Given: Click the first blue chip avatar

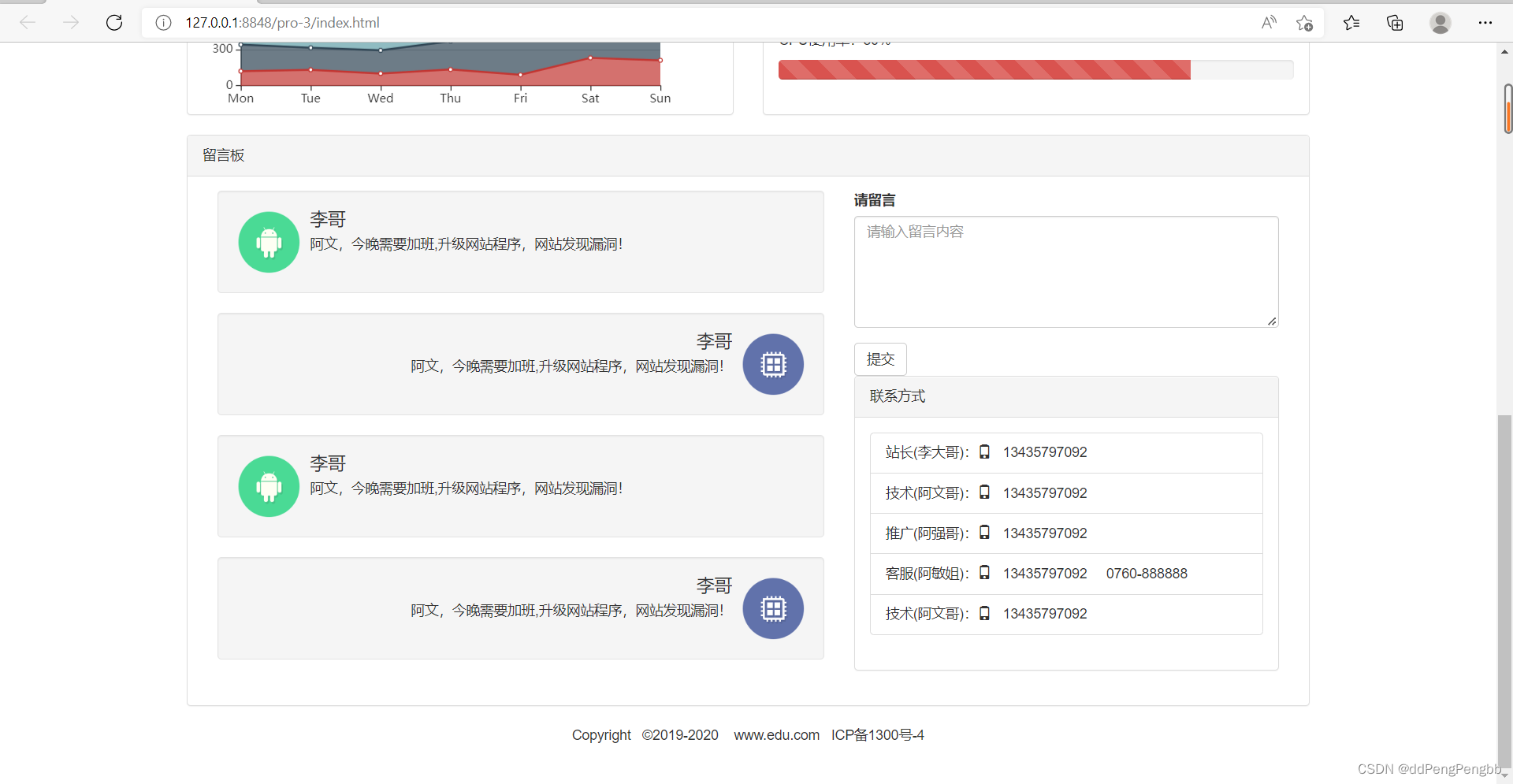Looking at the screenshot, I should coord(773,364).
